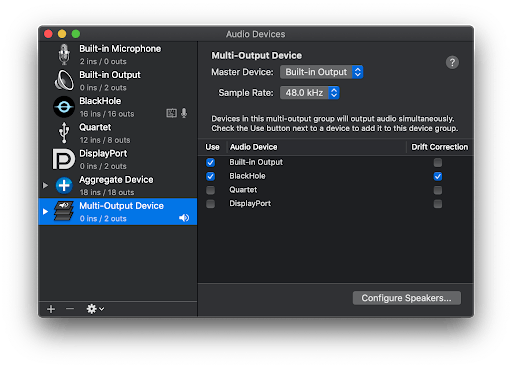The image size is (512, 368).
Task: Select Built-in Microphone in device list
Action: (x=118, y=55)
